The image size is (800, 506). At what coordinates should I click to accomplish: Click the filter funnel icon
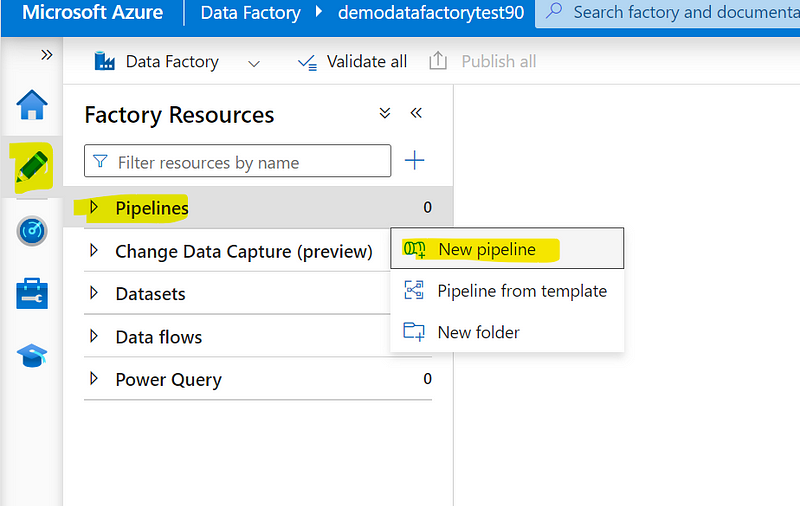click(101, 161)
